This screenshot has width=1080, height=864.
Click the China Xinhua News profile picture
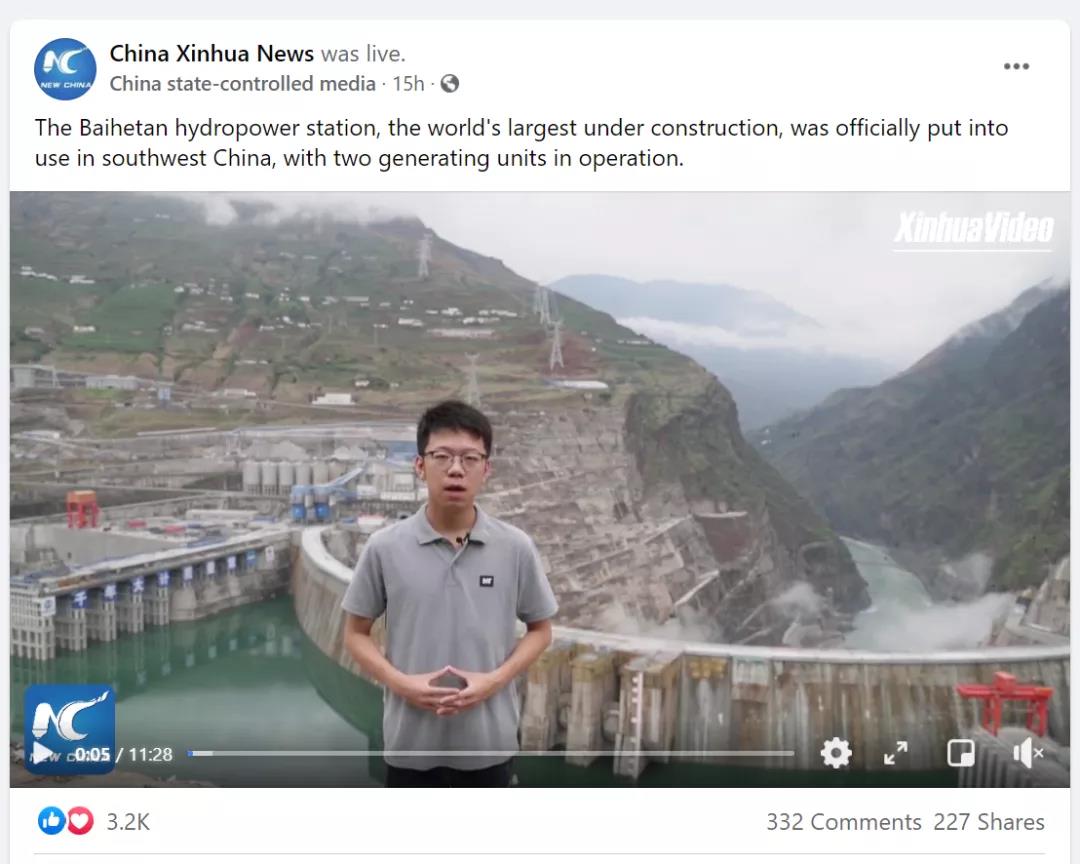coord(65,69)
